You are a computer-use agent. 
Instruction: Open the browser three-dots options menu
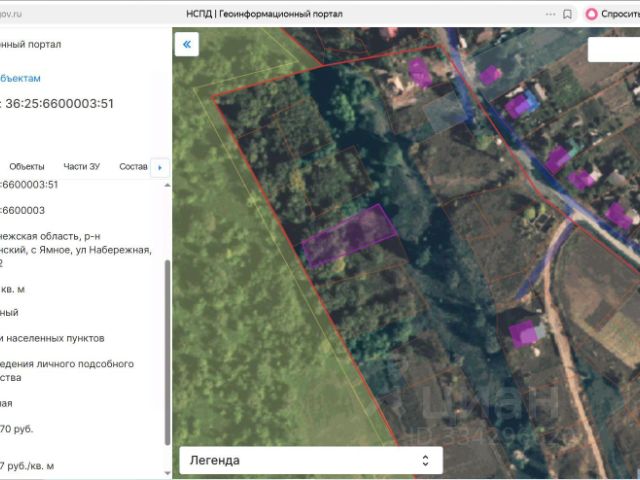point(550,14)
